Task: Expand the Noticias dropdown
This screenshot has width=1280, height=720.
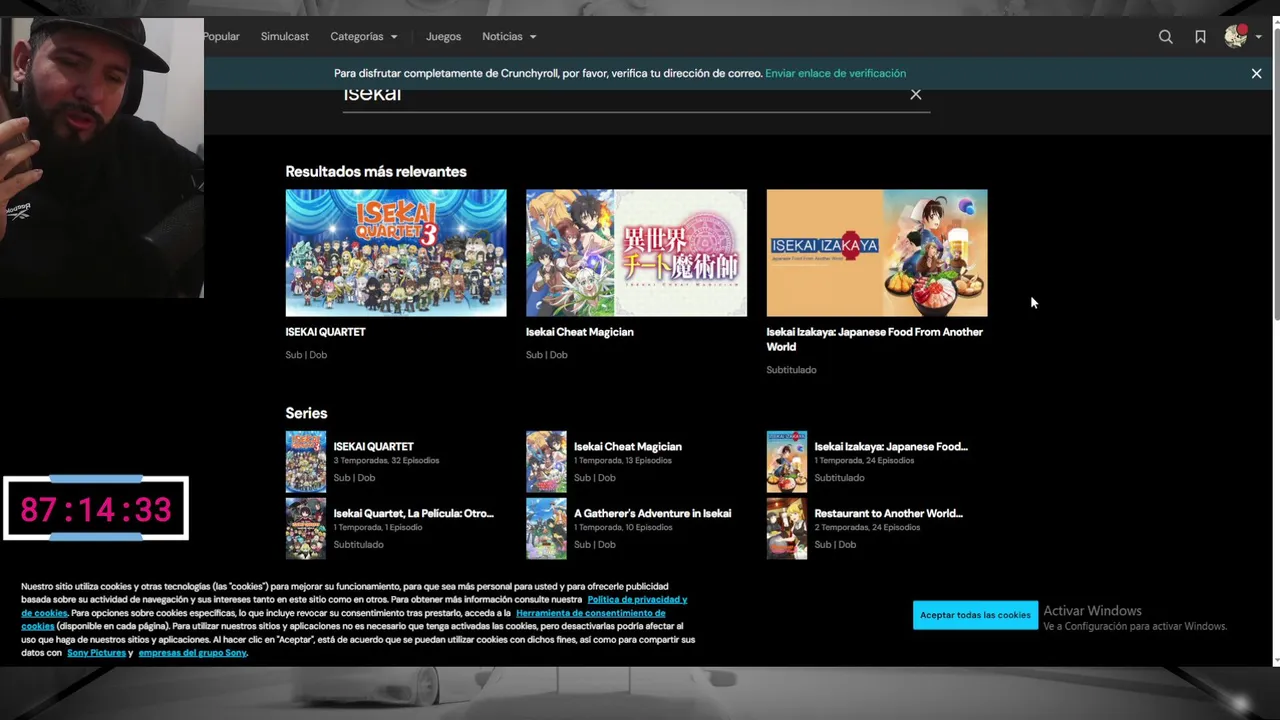Action: click(x=509, y=37)
